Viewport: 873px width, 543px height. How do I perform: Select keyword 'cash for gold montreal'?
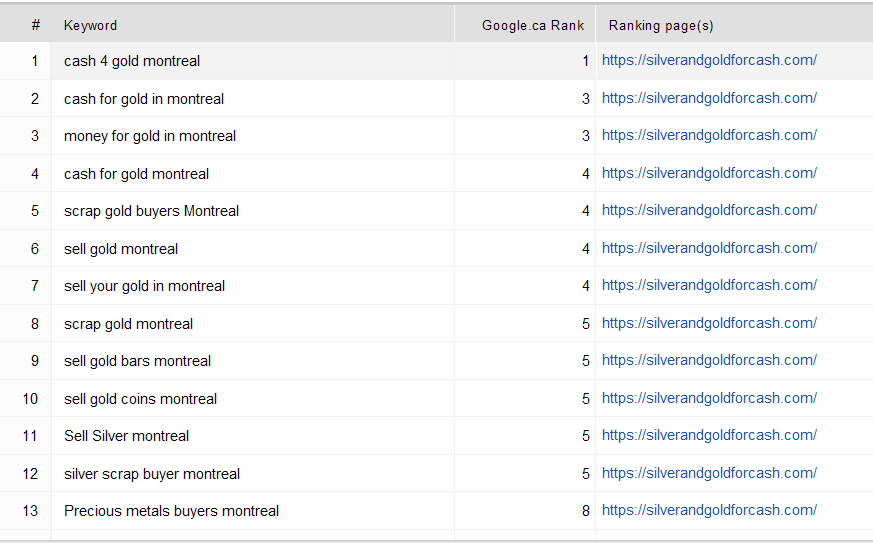(x=136, y=174)
